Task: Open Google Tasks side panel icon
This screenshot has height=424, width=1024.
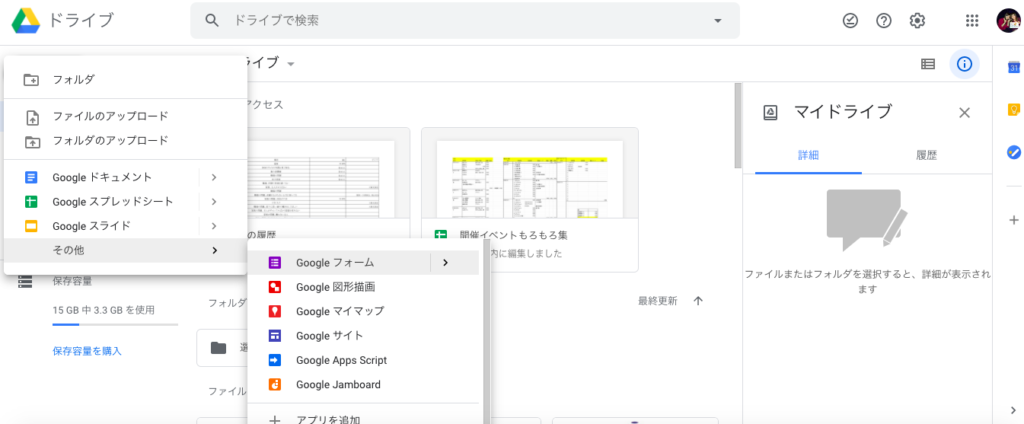Action: [1014, 152]
